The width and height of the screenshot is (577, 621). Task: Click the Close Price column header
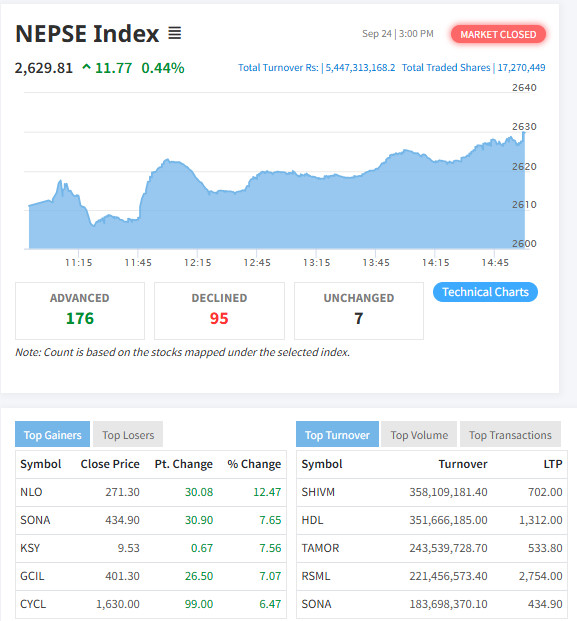(x=110, y=464)
